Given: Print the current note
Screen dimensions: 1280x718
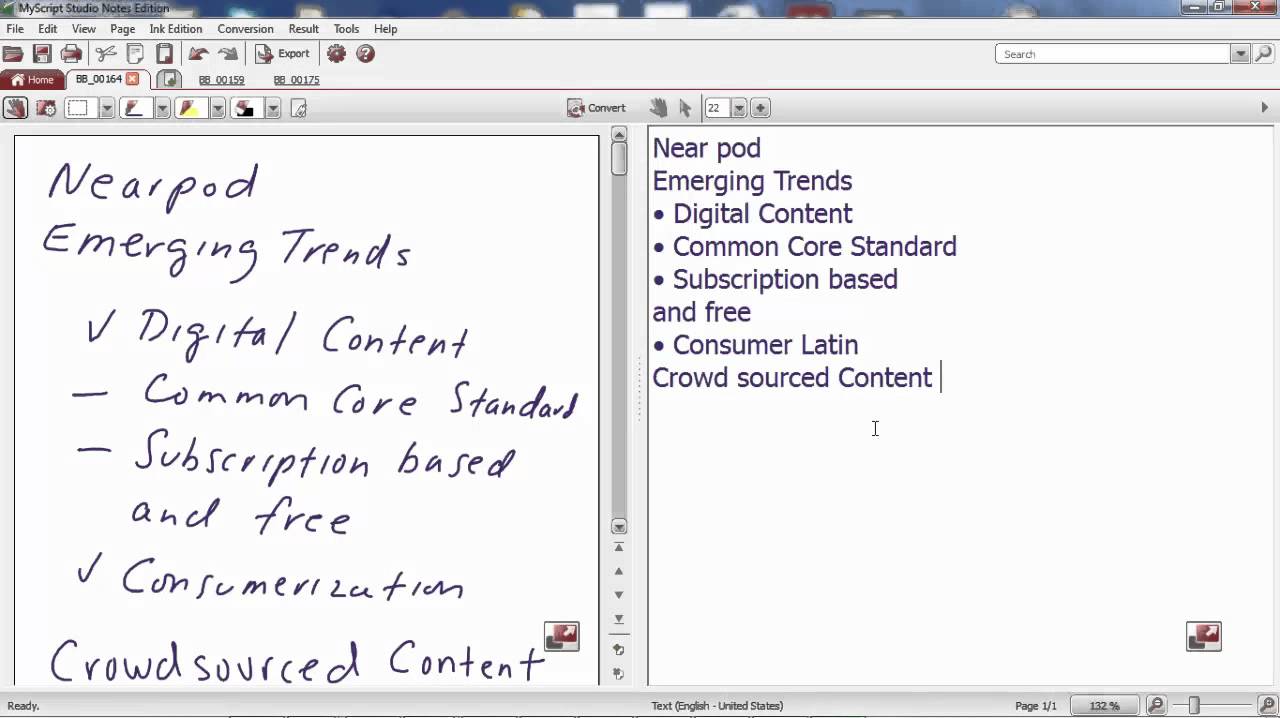Looking at the screenshot, I should coord(71,54).
